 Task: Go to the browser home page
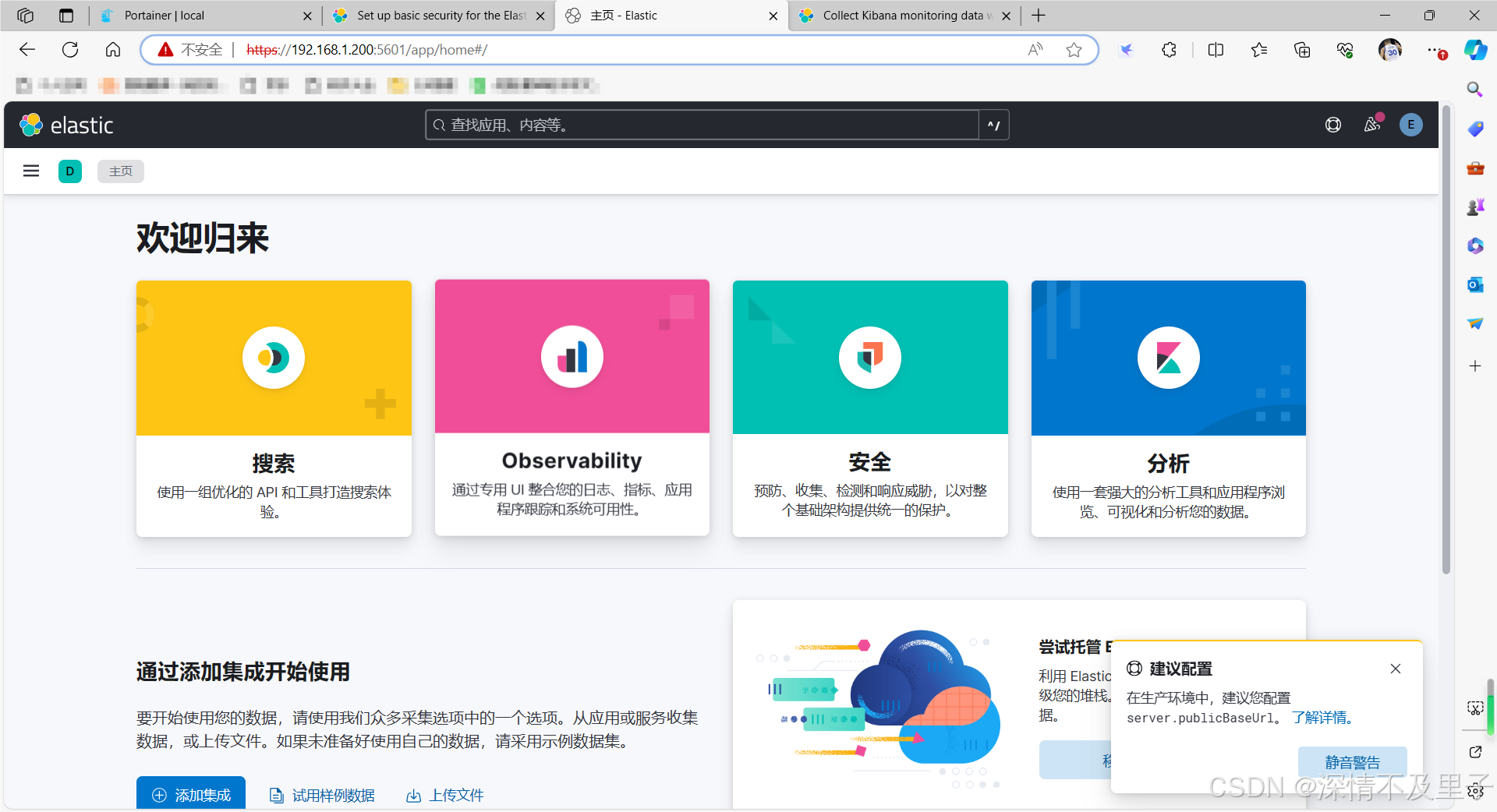click(113, 50)
